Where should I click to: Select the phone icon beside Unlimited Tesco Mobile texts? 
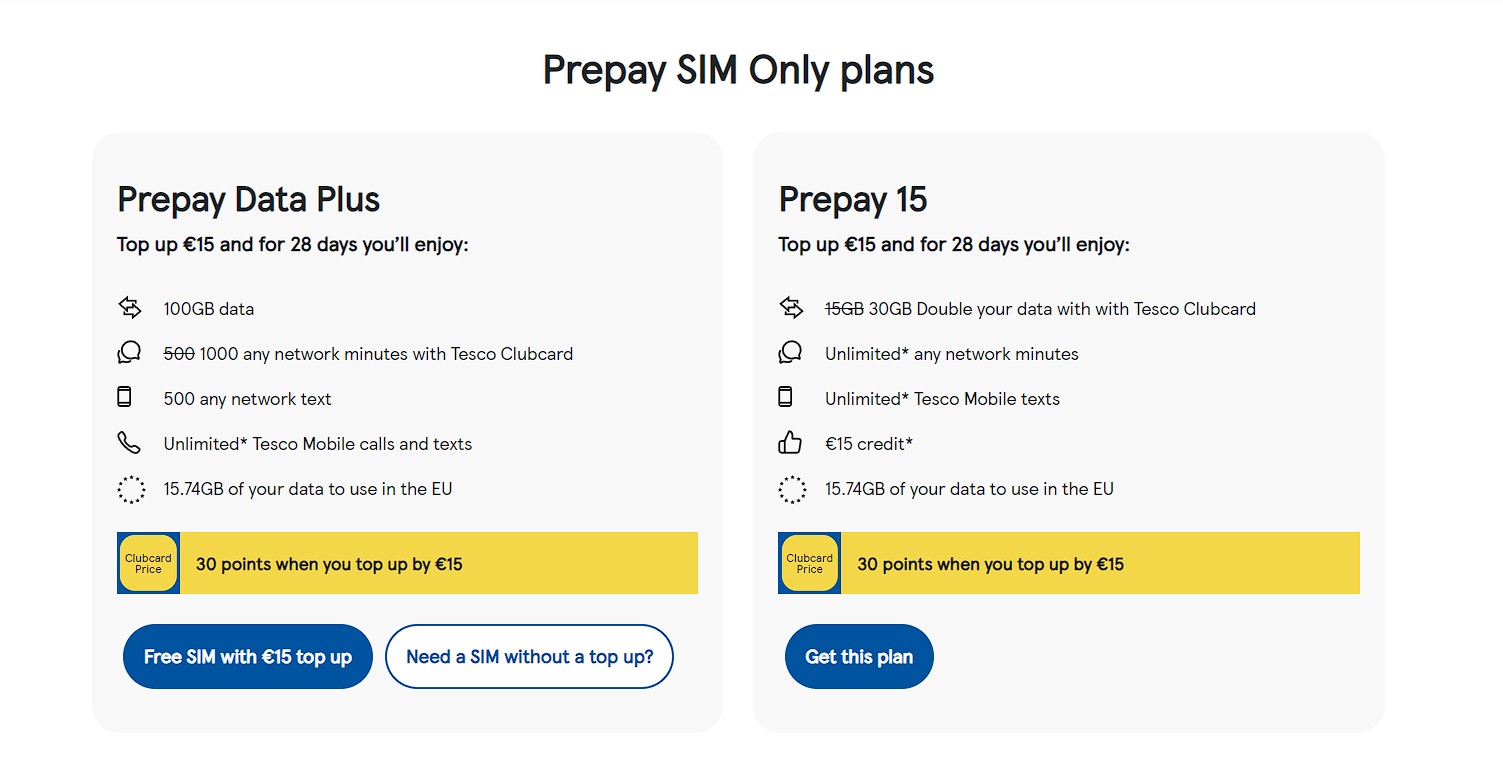(x=787, y=396)
